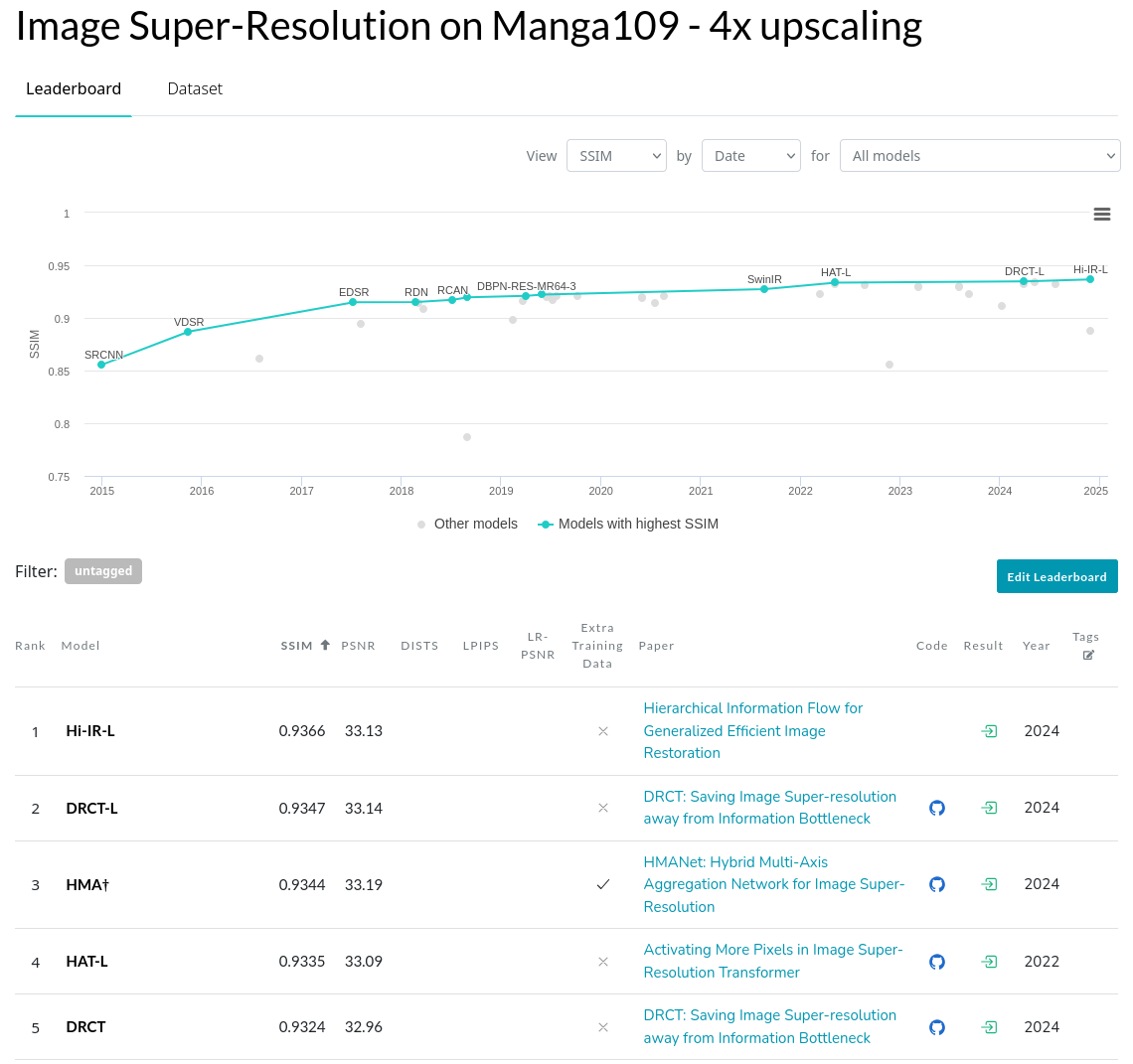Open DRCT paper link in rank 5 row
The width and height of the screenshot is (1133, 1064).
769,1026
